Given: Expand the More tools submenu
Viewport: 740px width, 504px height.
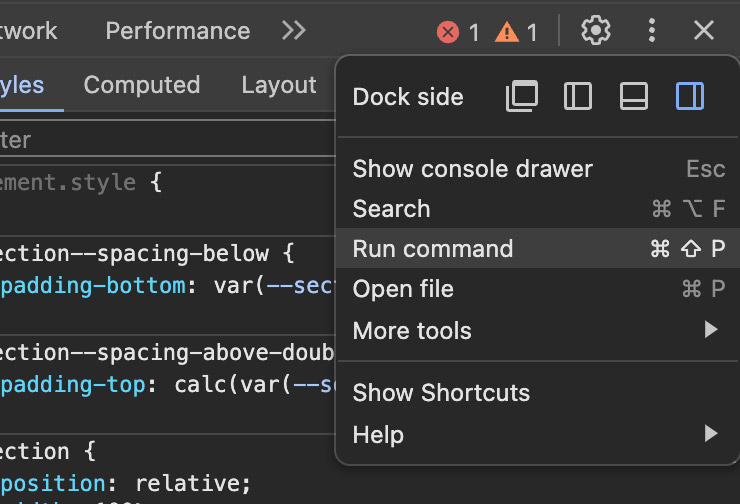Looking at the screenshot, I should [538, 330].
